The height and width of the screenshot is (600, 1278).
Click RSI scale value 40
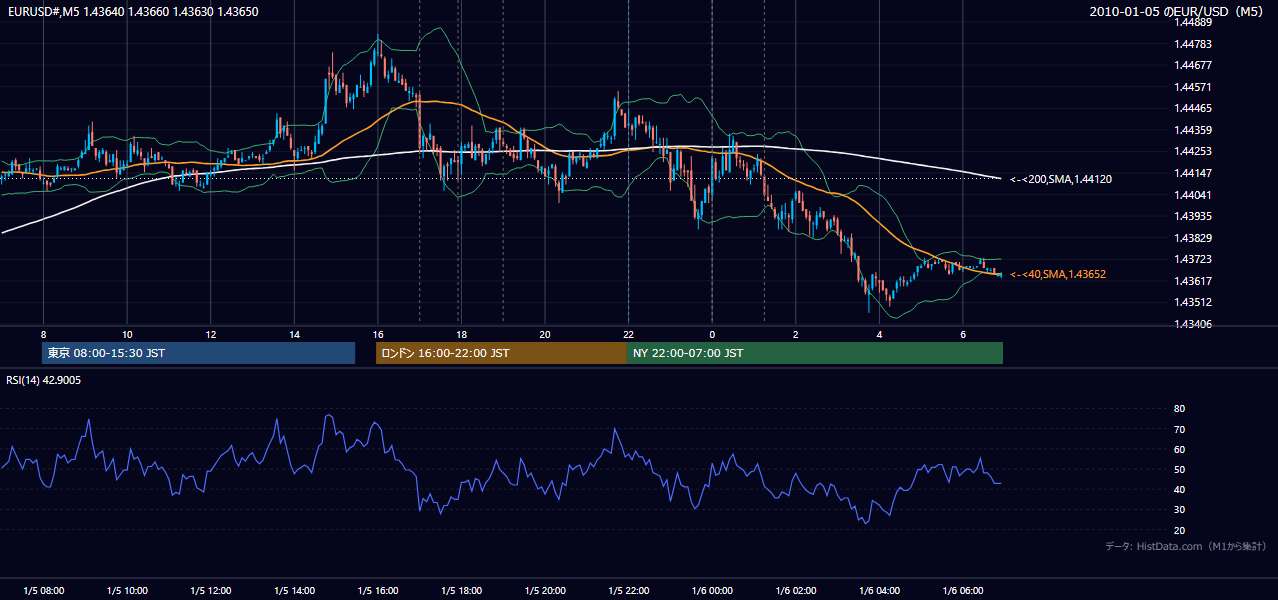coord(1179,489)
